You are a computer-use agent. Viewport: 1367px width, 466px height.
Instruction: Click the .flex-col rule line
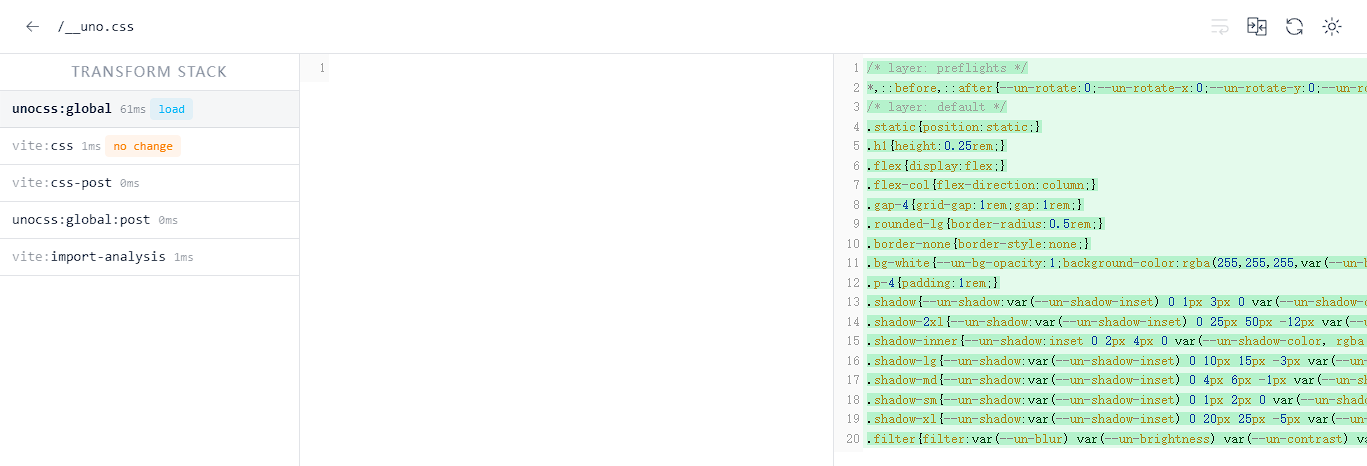click(x=983, y=185)
